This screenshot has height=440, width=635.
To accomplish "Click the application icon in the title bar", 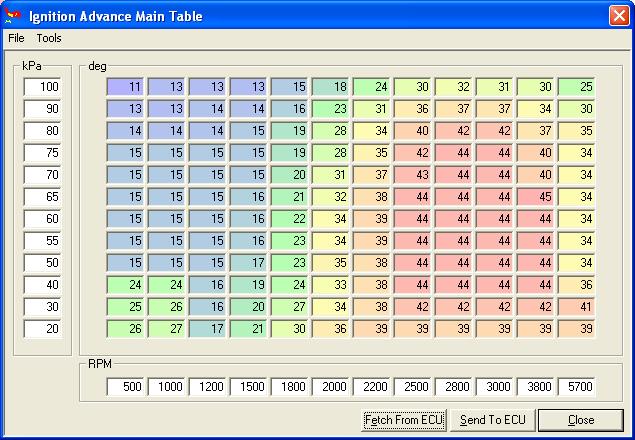I will click(x=13, y=16).
